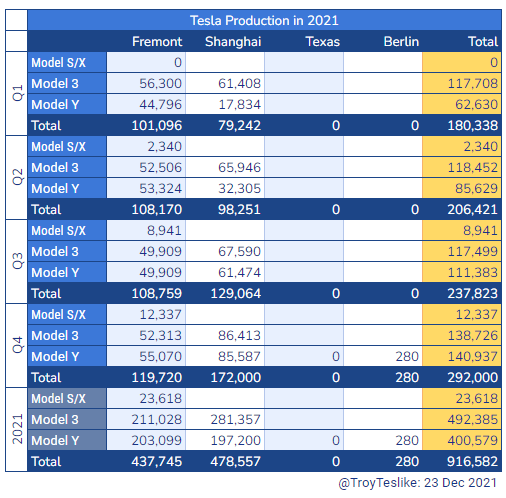This screenshot has height=498, width=506.
Task: Click yearly Fremont total 437,745
Action: tap(146, 461)
